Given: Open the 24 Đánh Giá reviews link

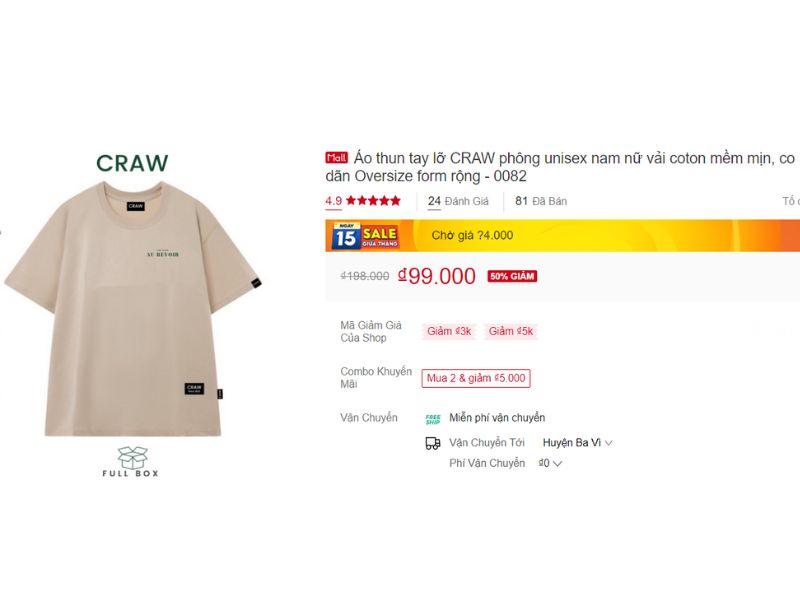Looking at the screenshot, I should click(458, 201).
